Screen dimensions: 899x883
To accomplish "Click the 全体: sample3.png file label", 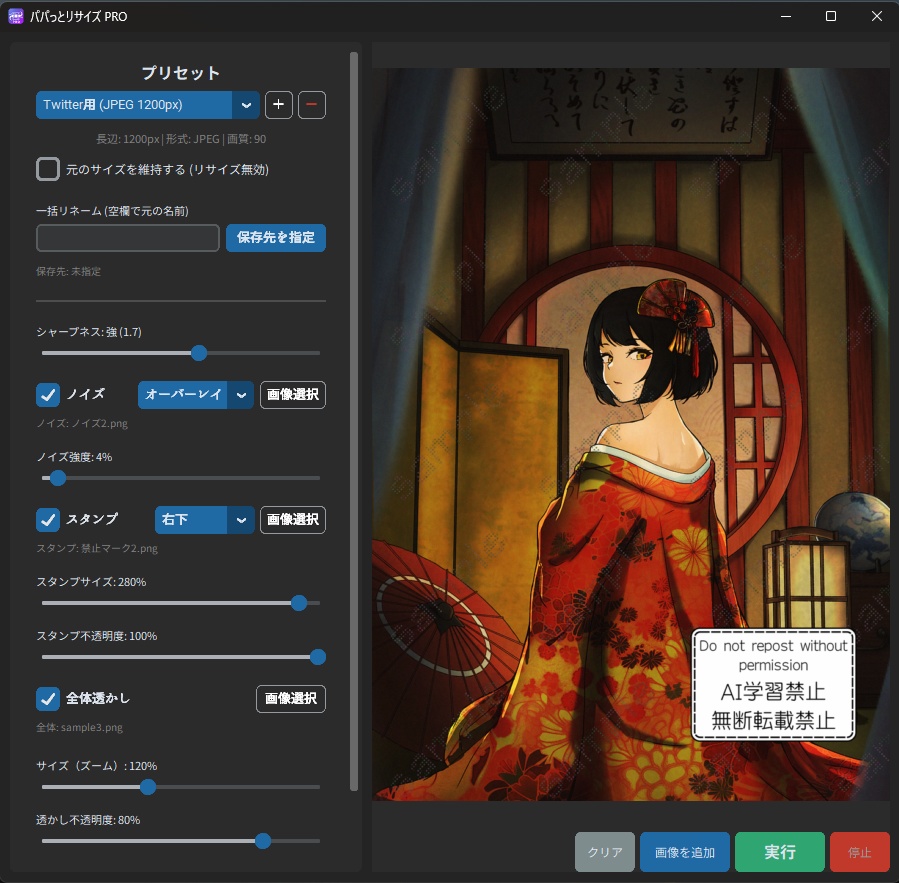I will click(x=80, y=728).
